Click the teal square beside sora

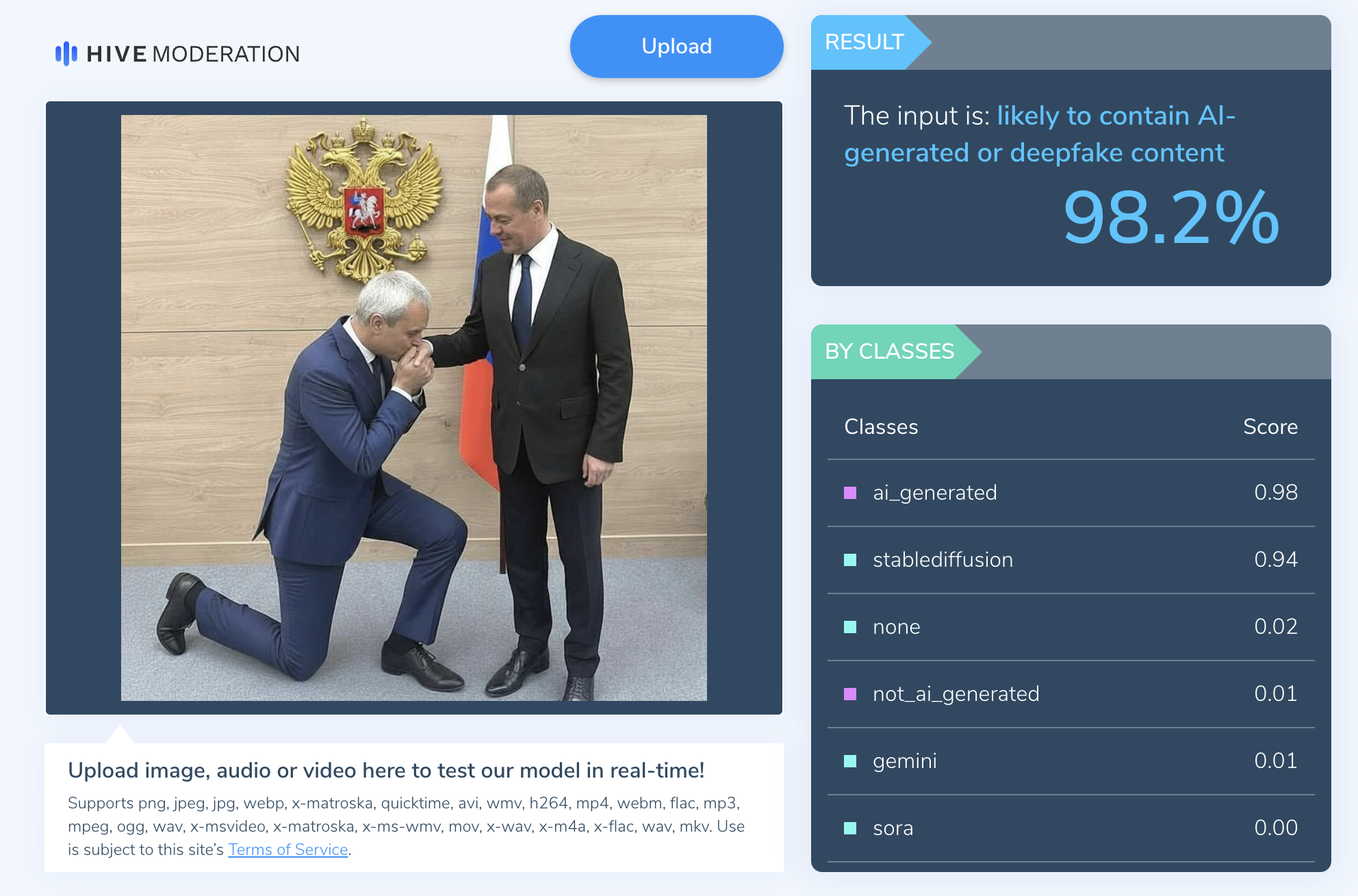coord(850,828)
